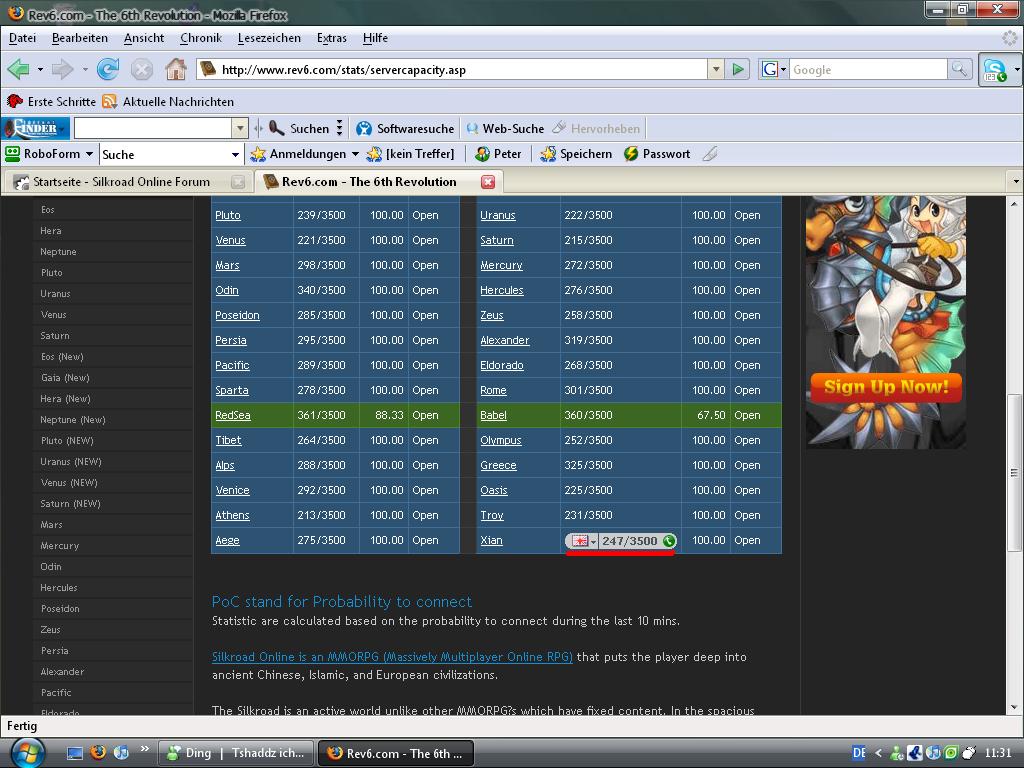Click the RoboForm Speichern icon
1024x768 pixels.
(576, 154)
